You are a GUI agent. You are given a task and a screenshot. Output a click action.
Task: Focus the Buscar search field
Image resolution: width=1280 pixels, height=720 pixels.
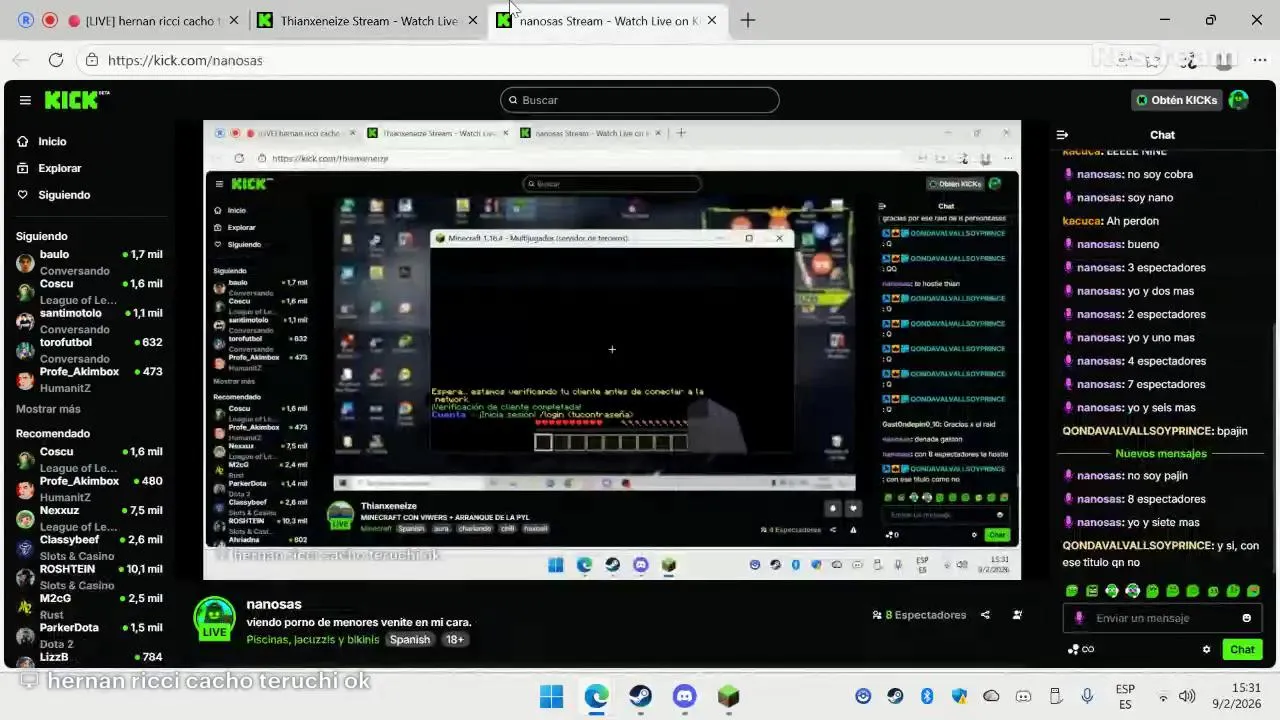pyautogui.click(x=640, y=100)
